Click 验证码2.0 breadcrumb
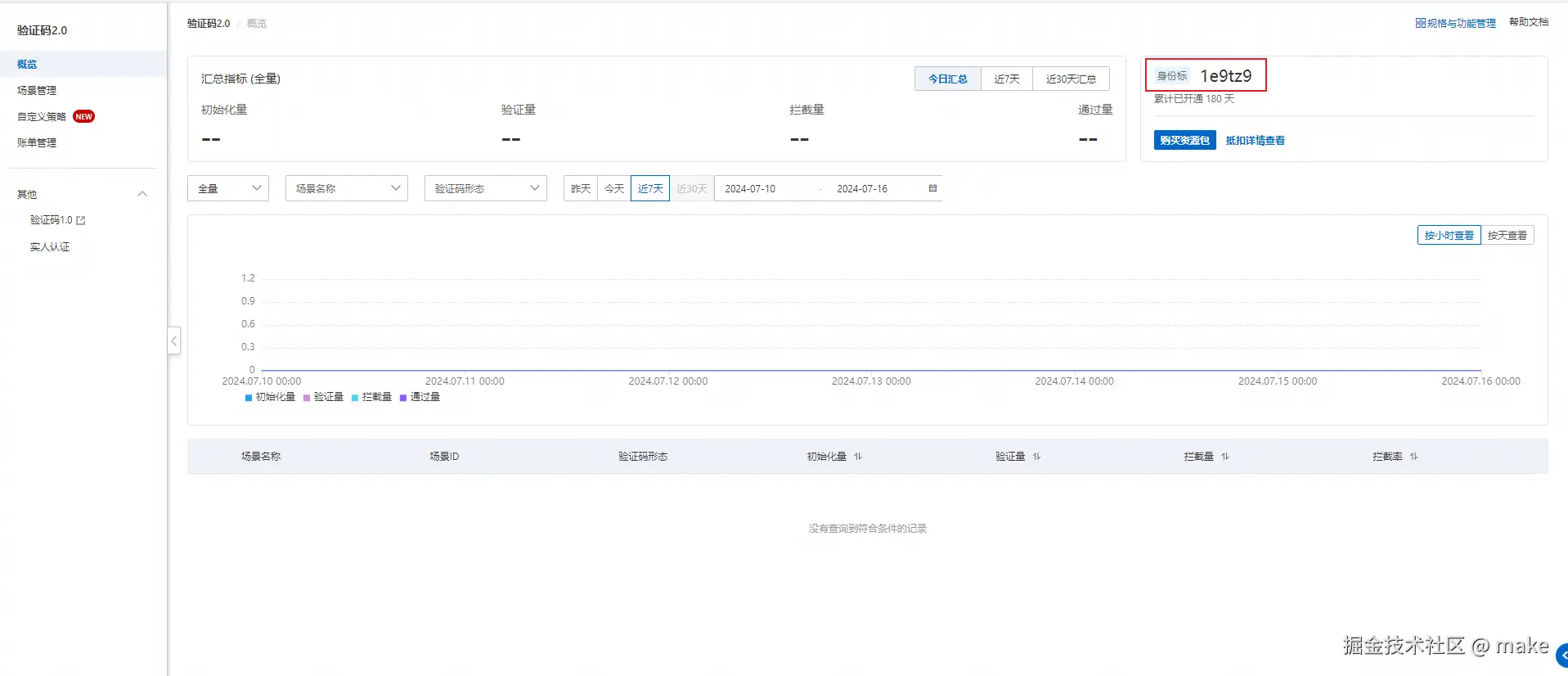The height and width of the screenshot is (676, 1568). point(209,23)
